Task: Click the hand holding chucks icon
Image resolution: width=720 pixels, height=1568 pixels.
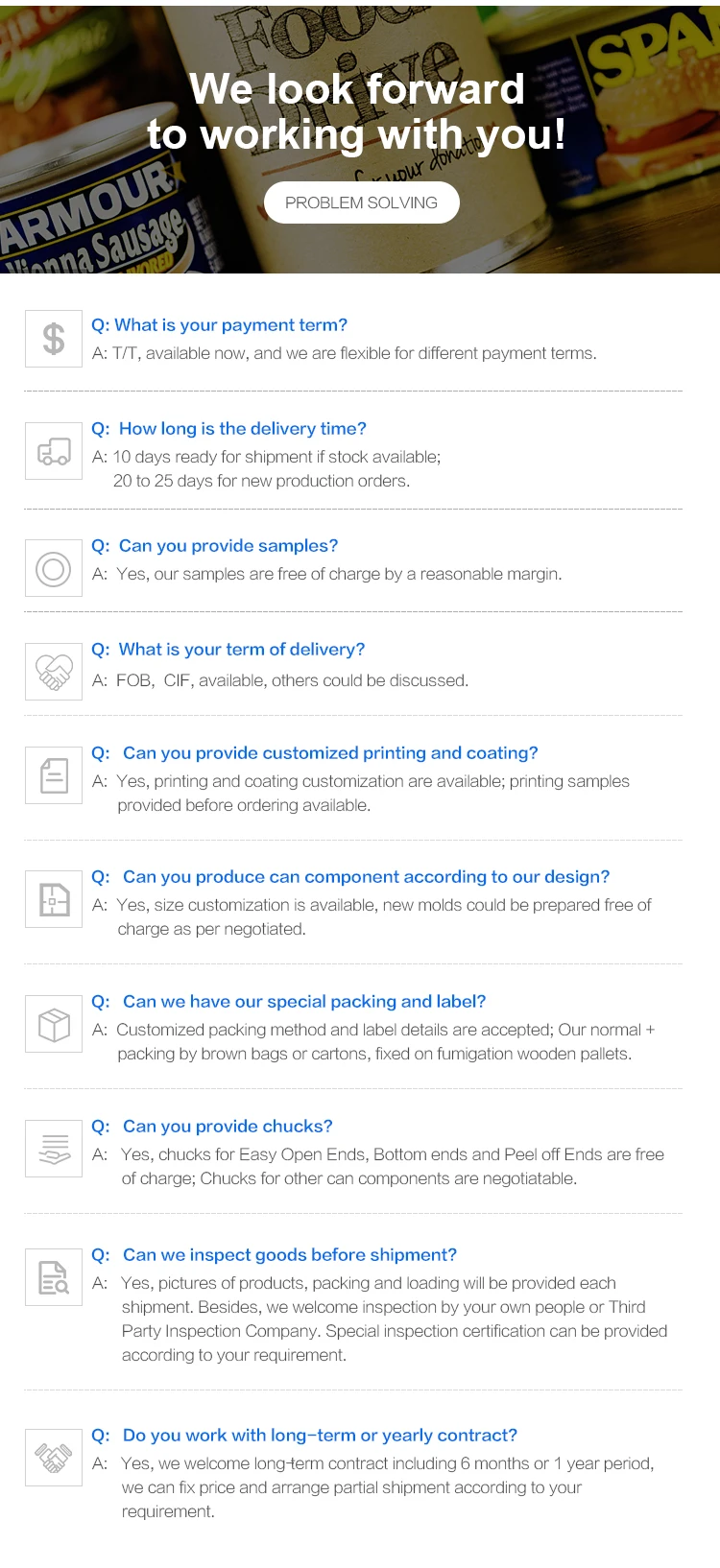Action: pyautogui.click(x=54, y=1149)
